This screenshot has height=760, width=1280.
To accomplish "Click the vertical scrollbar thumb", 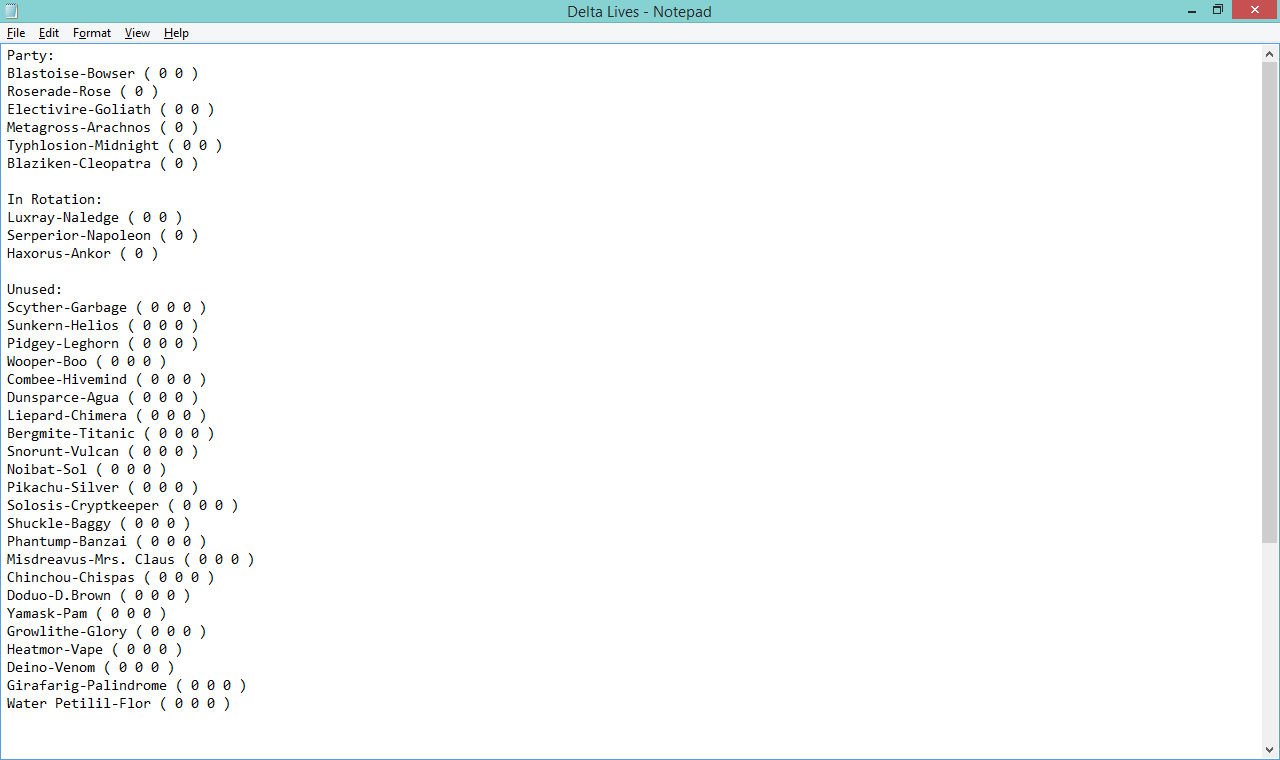I will 1271,303.
